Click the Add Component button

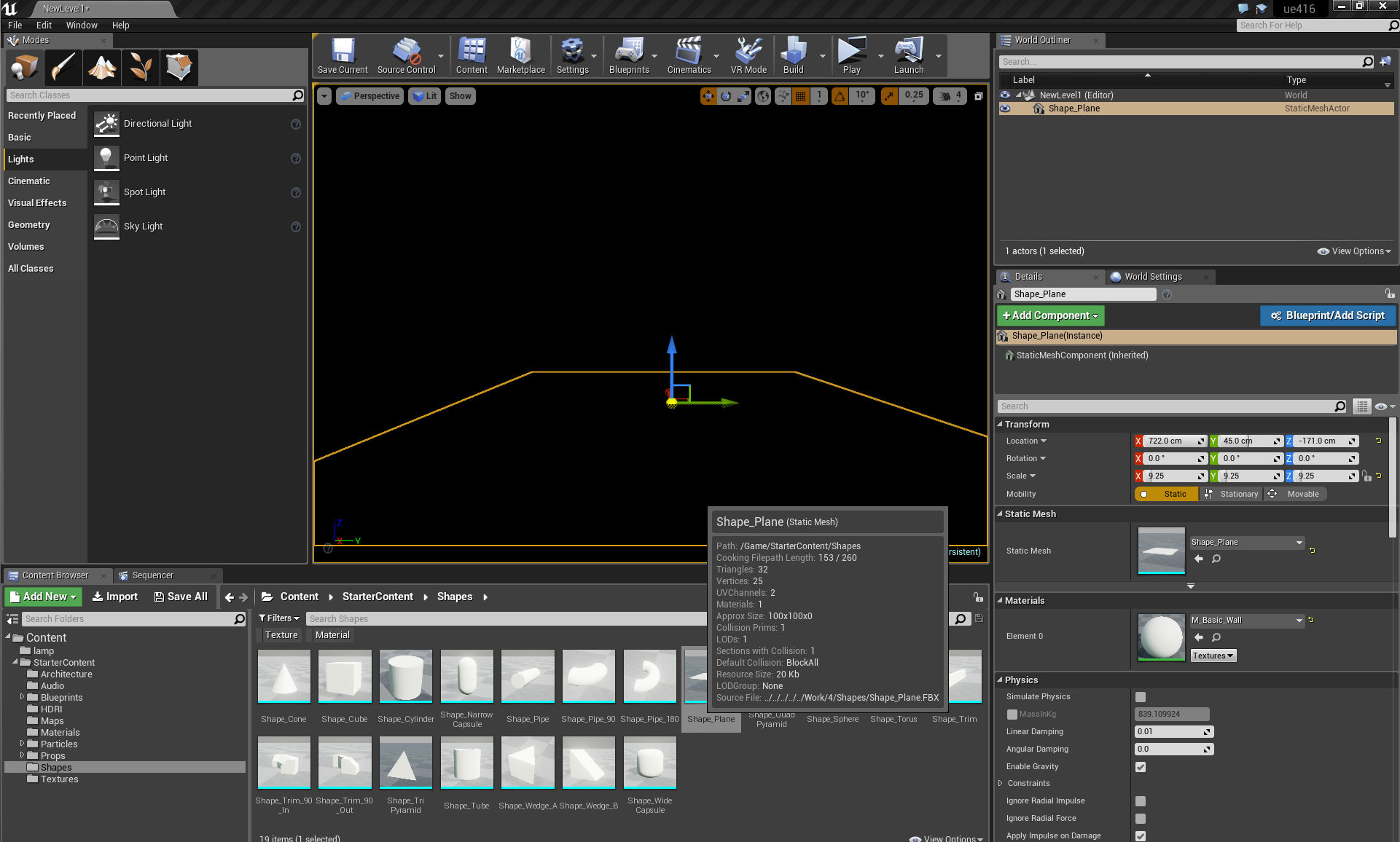1050,315
